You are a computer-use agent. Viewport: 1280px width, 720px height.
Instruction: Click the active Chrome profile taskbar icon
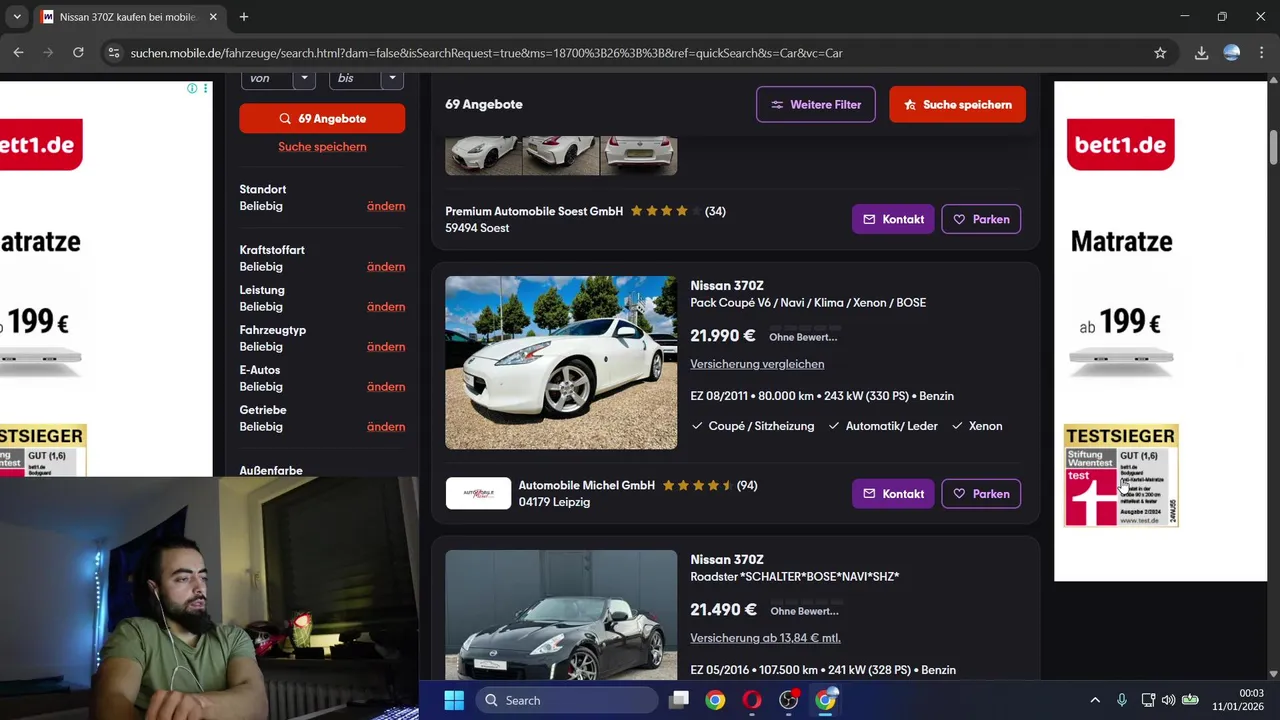pyautogui.click(x=826, y=700)
